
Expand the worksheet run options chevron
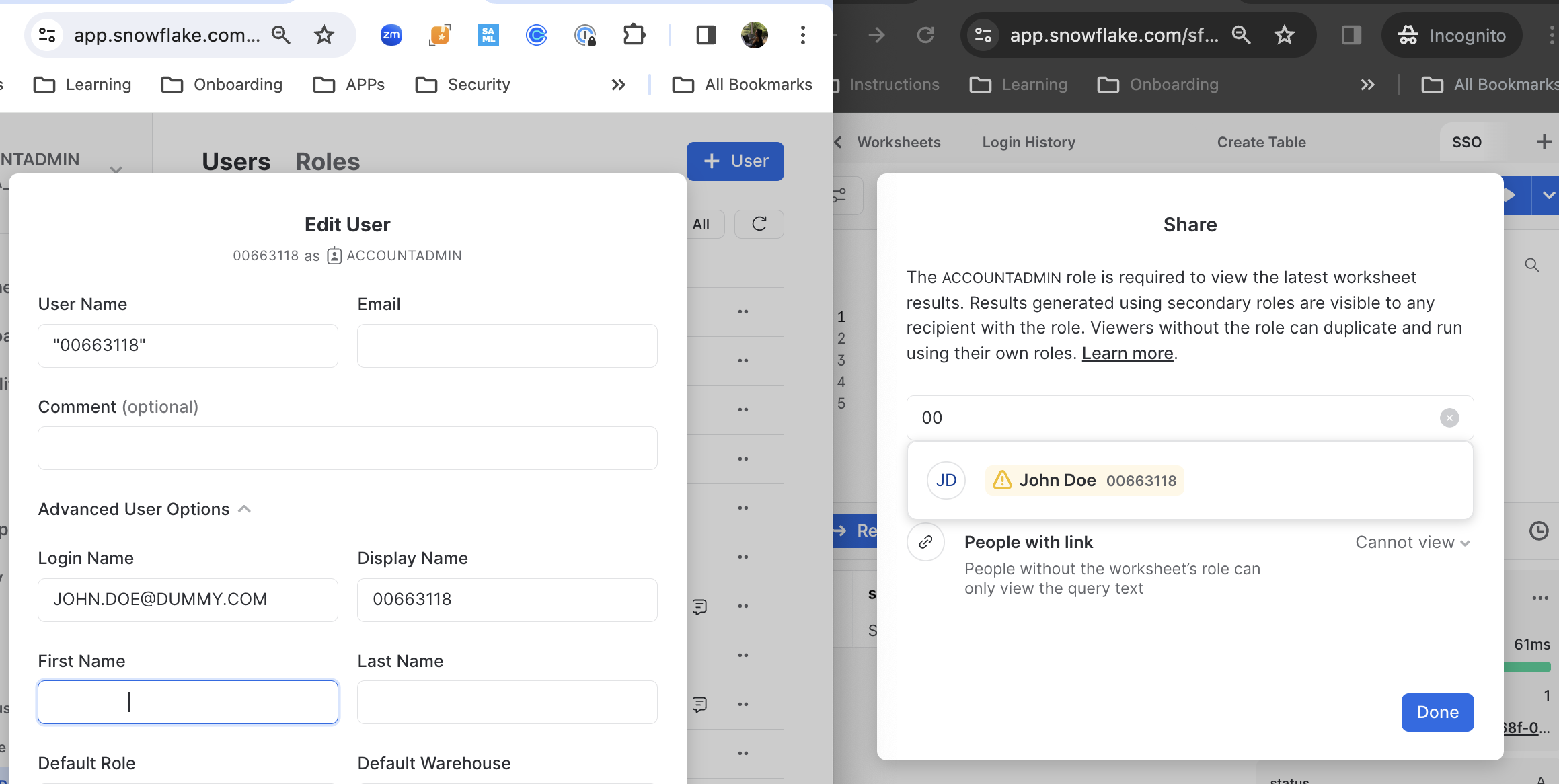click(1548, 195)
